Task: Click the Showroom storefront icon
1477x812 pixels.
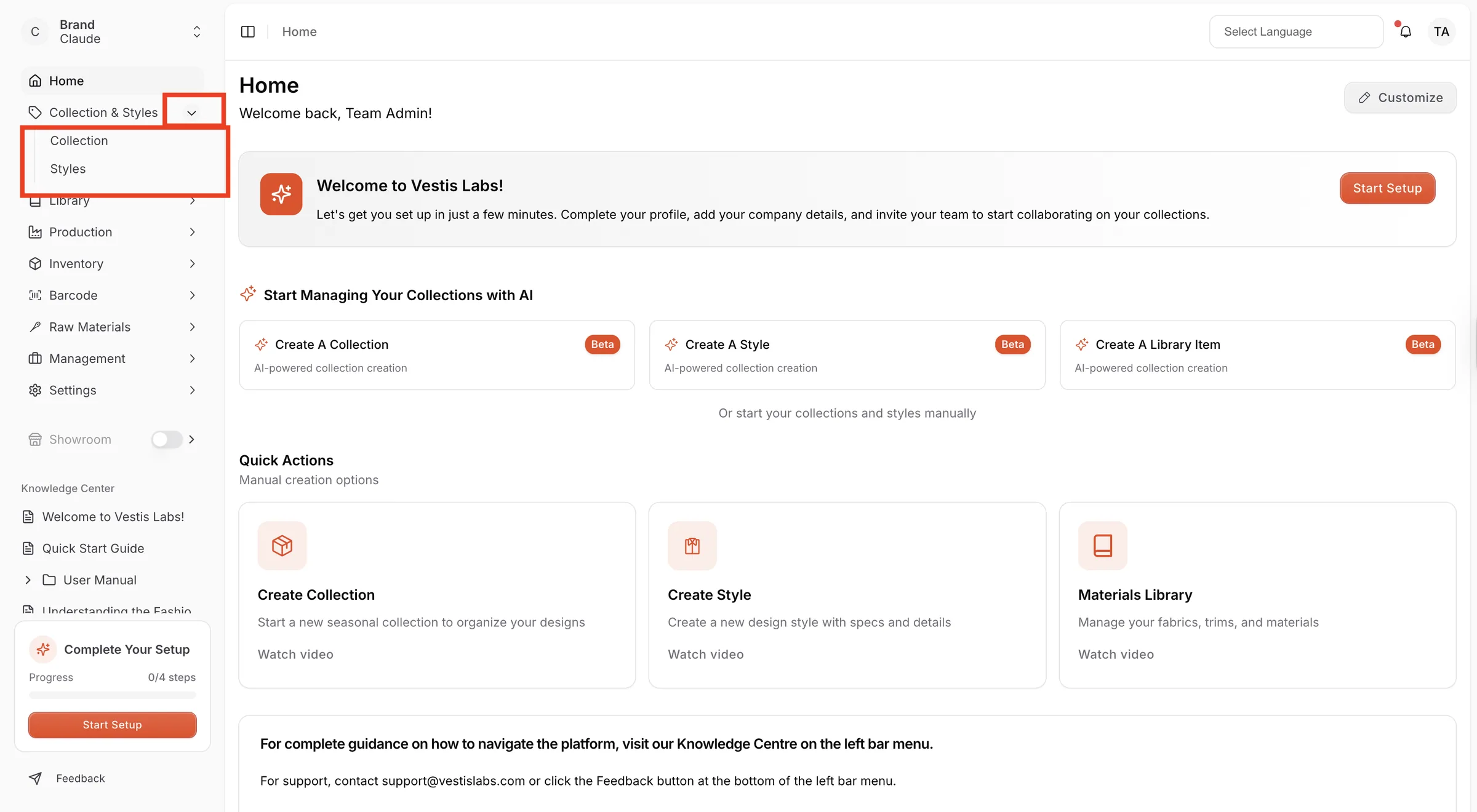Action: pyautogui.click(x=35, y=439)
